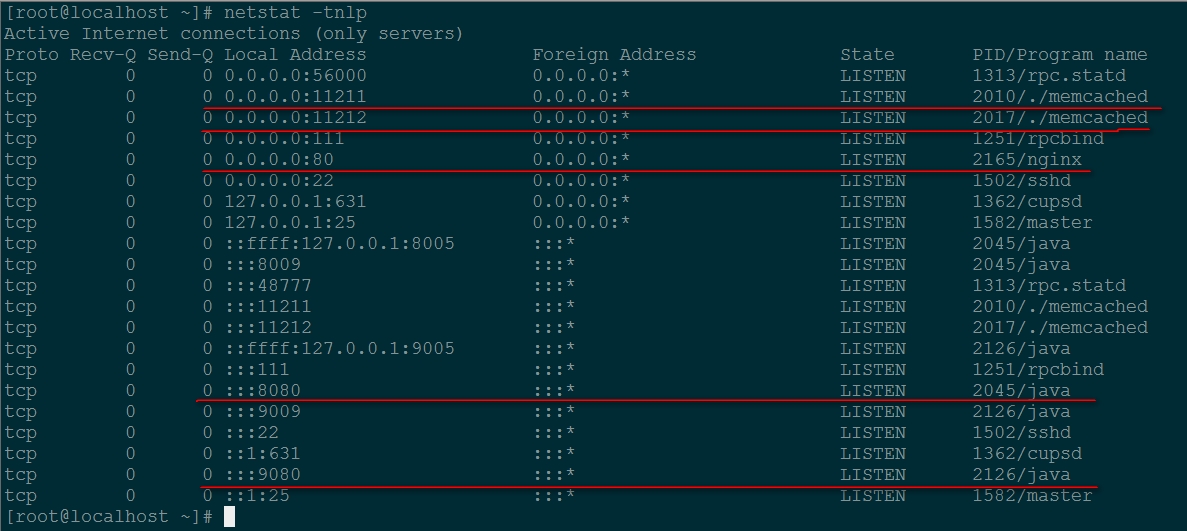The width and height of the screenshot is (1187, 531).
Task: Click 2126/java in the :::9080 row
Action: click(1021, 475)
